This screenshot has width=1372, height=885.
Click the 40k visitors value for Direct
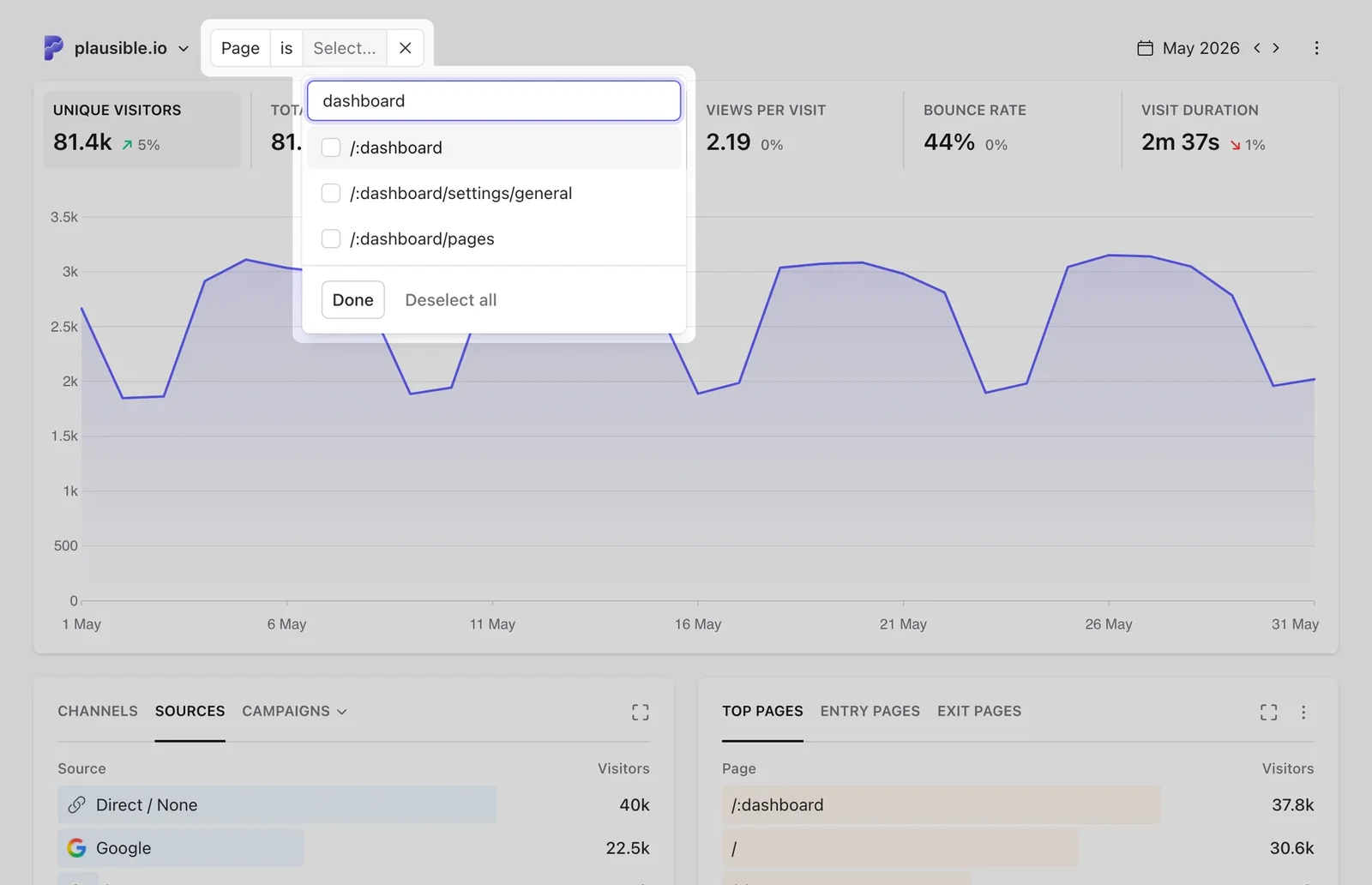coord(635,805)
